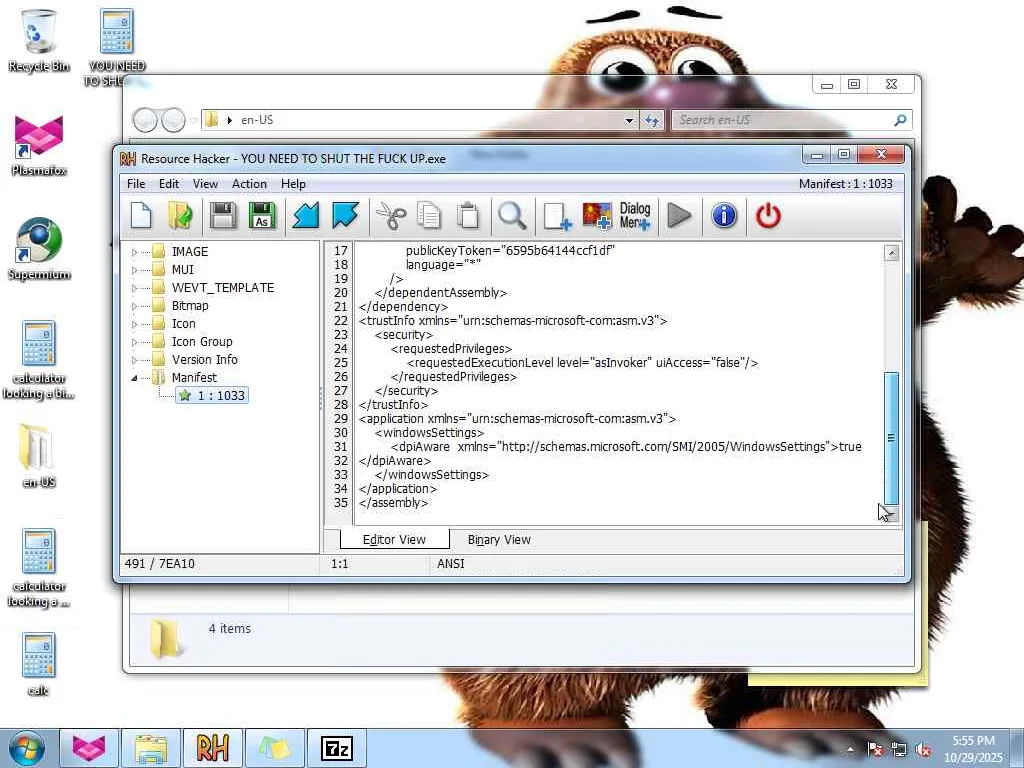Click Explorer's Forward navigation button

click(x=173, y=120)
